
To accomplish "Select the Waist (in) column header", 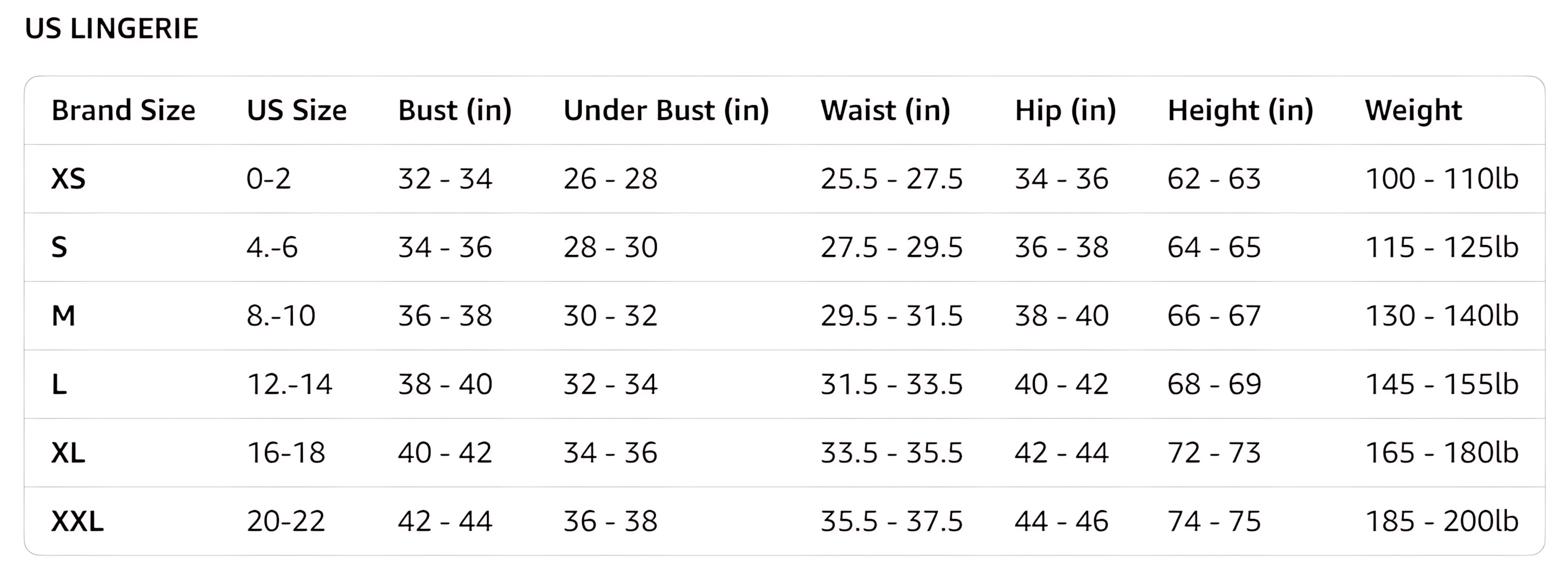I will (885, 110).
